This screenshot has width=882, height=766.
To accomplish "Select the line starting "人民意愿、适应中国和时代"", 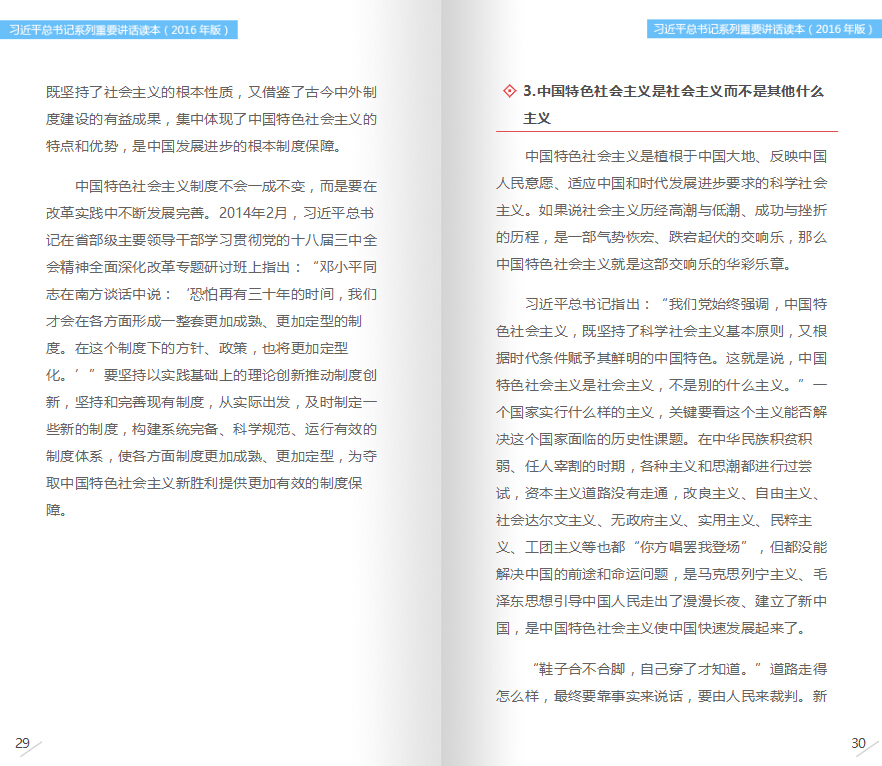I will pos(662,183).
